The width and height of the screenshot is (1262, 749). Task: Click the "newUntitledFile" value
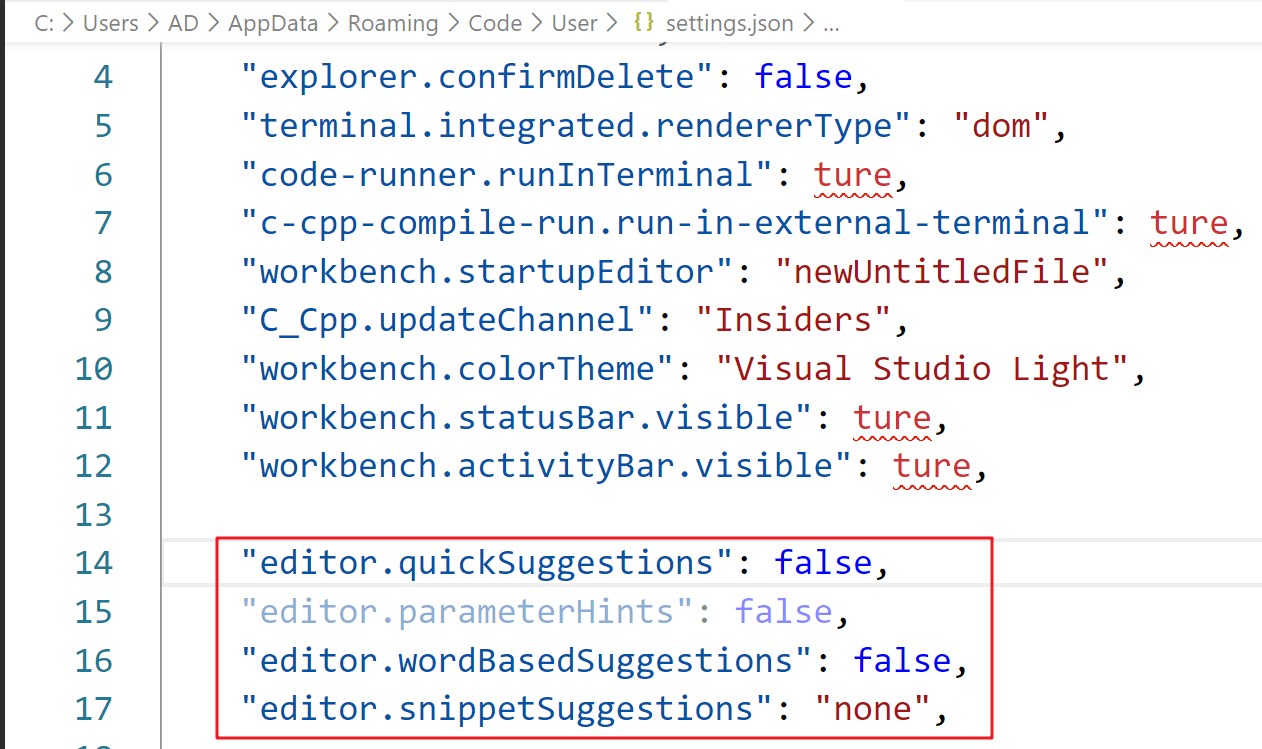942,272
